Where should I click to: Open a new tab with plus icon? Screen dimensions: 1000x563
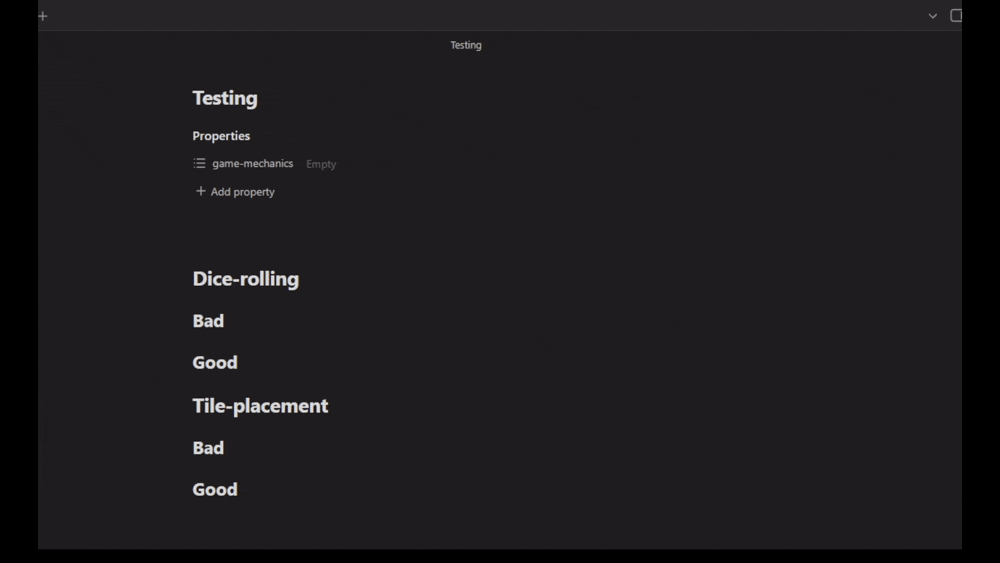pos(42,16)
